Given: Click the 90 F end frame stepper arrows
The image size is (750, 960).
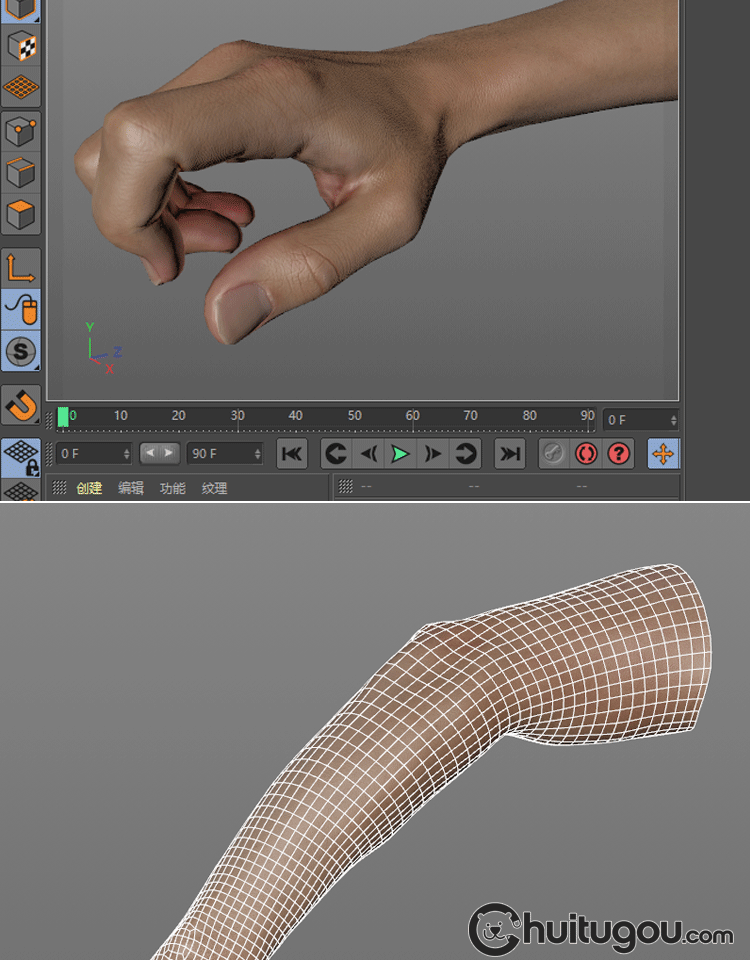Looking at the screenshot, I should click(x=257, y=454).
